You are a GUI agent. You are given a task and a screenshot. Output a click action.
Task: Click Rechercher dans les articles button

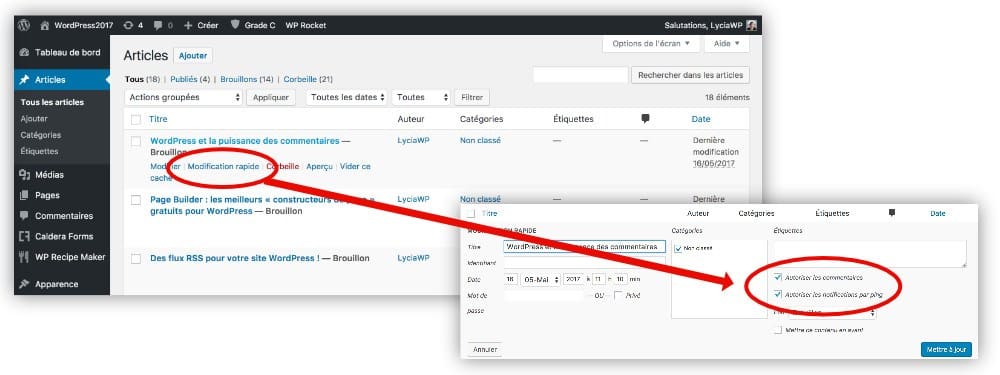coord(690,75)
